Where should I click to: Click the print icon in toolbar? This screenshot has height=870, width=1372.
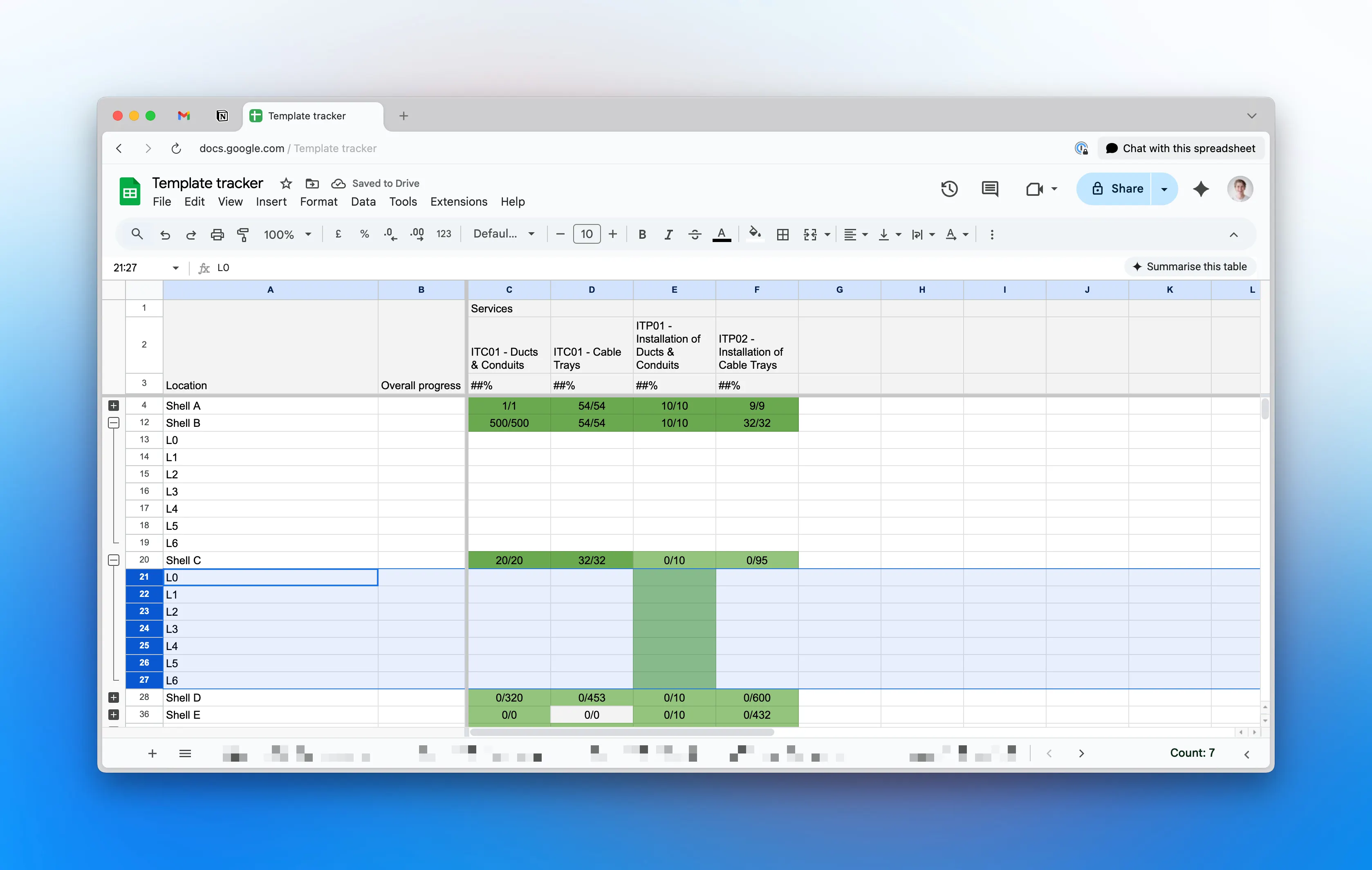(217, 234)
